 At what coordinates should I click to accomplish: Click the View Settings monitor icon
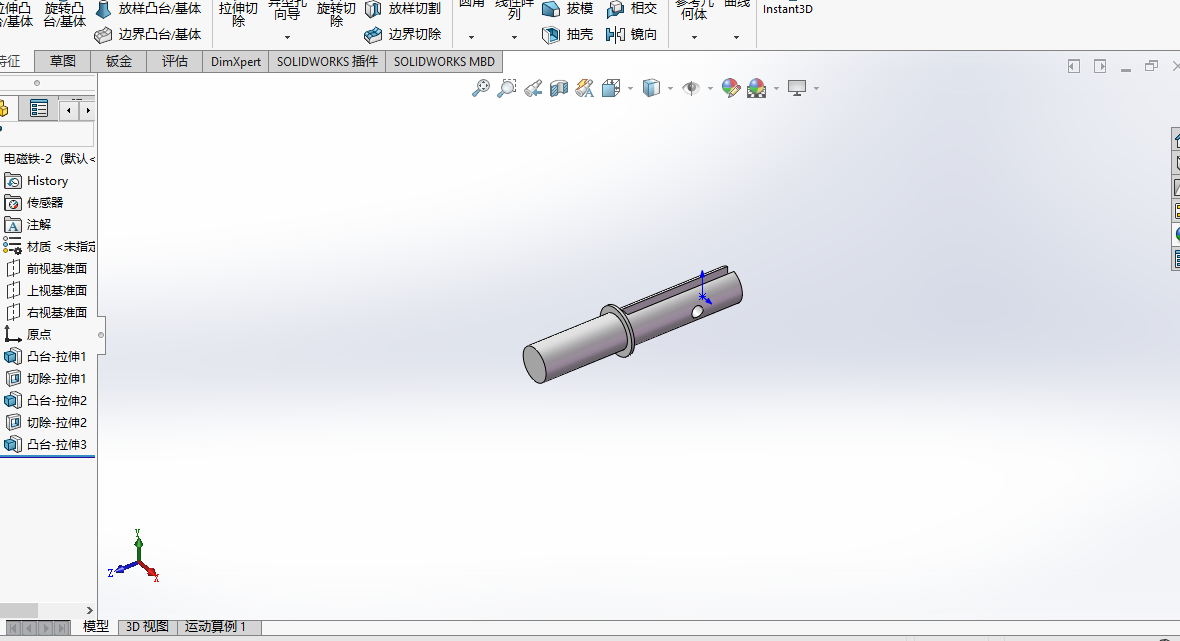coord(797,88)
